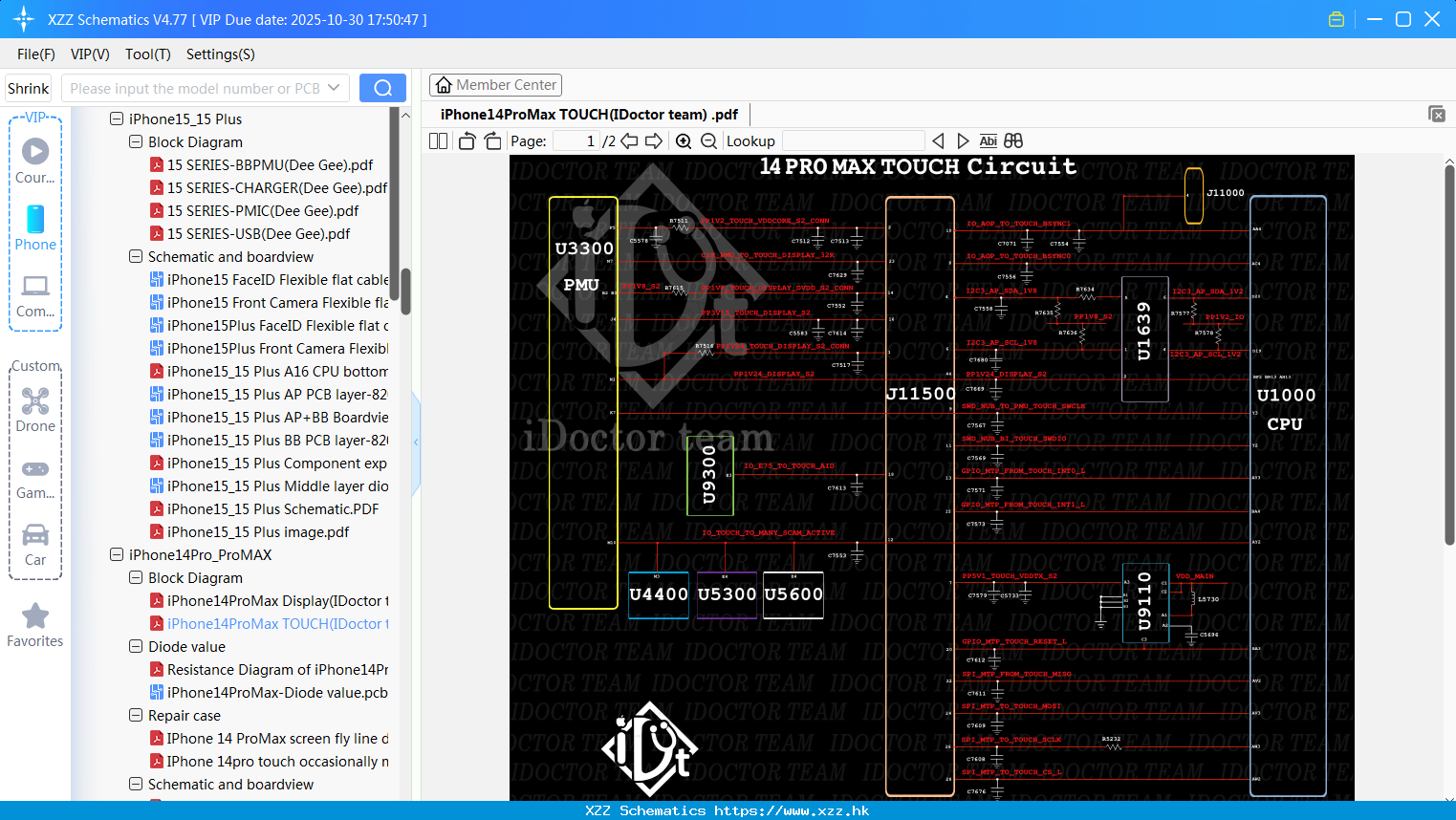The width and height of the screenshot is (1456, 820).
Task: Find previous lookup result triangle
Action: click(x=938, y=140)
